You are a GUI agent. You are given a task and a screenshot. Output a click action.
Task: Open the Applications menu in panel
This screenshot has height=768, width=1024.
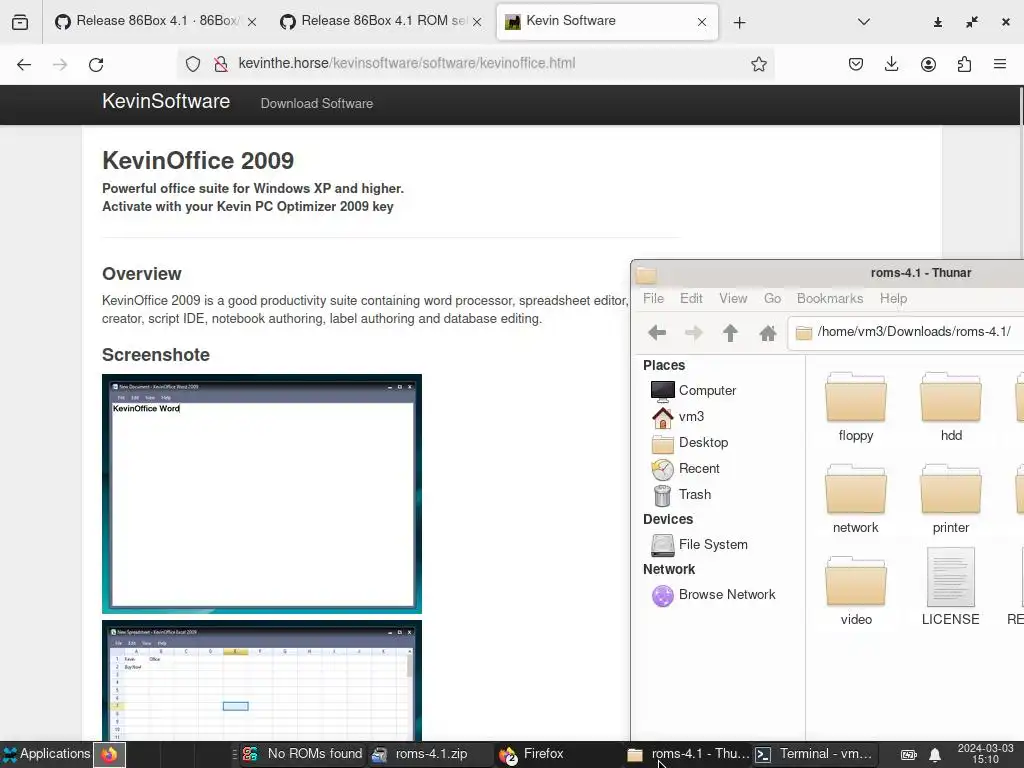tap(46, 754)
